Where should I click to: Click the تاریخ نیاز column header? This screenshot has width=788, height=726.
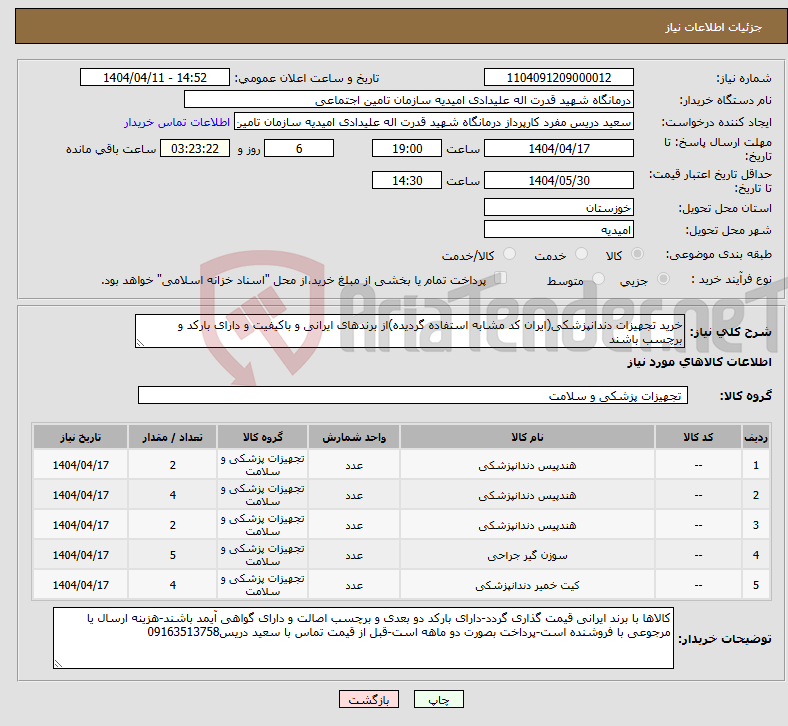point(80,437)
